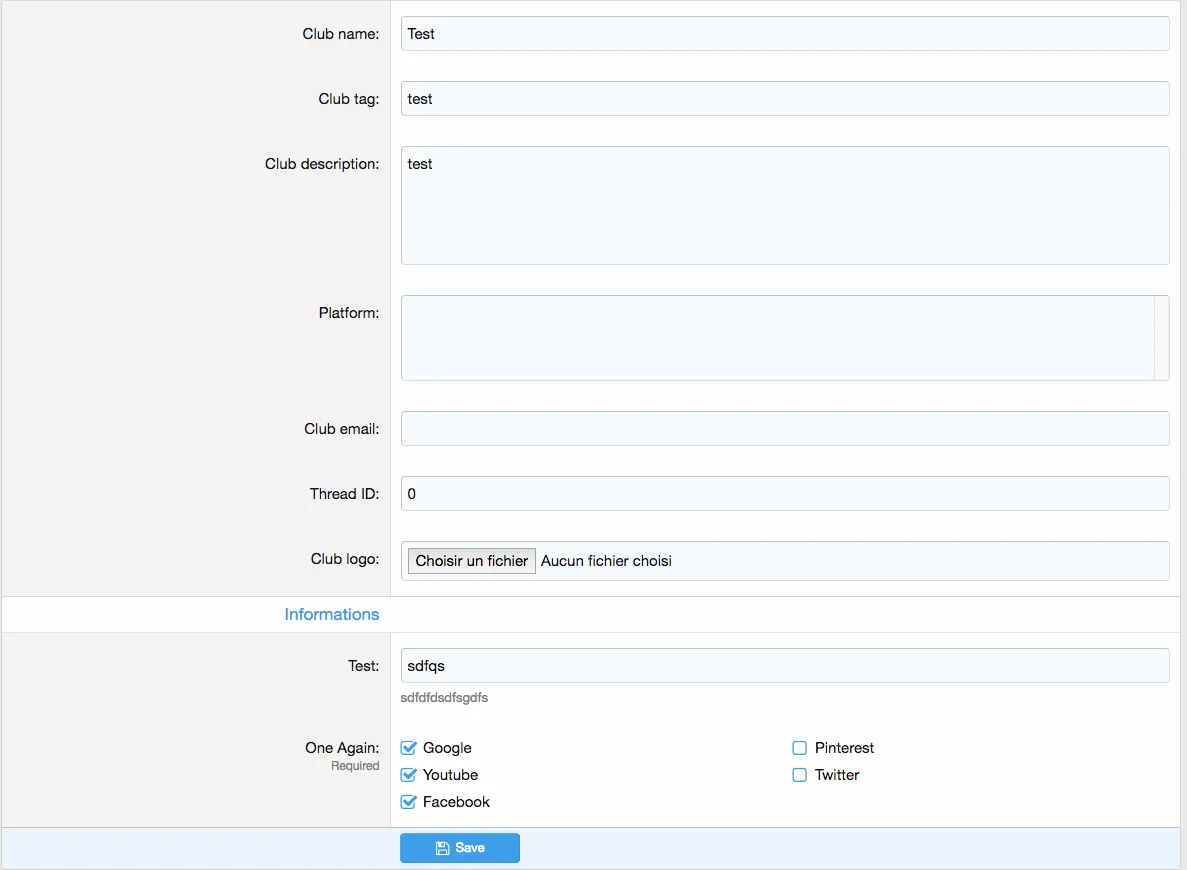
Task: Focus the Club name input field
Action: point(784,34)
